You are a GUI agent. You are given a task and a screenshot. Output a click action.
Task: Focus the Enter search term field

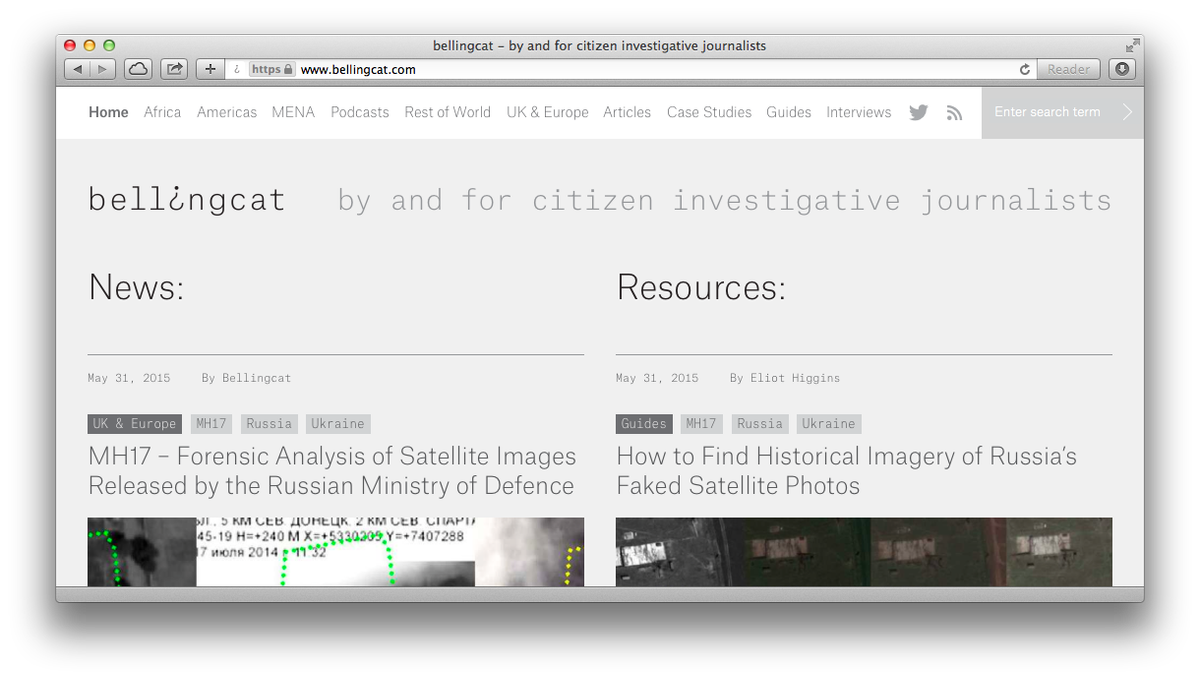tap(1048, 112)
